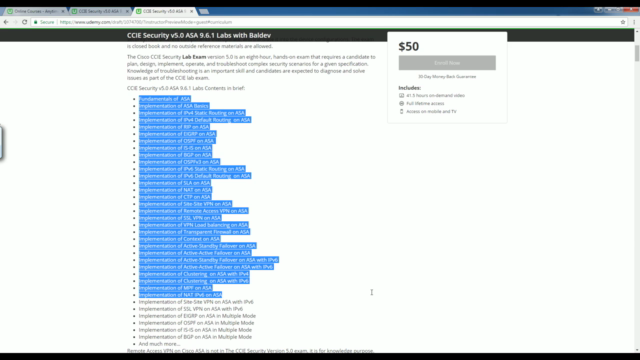Click 'Implementation of RIP on ASA'

pos(174,127)
